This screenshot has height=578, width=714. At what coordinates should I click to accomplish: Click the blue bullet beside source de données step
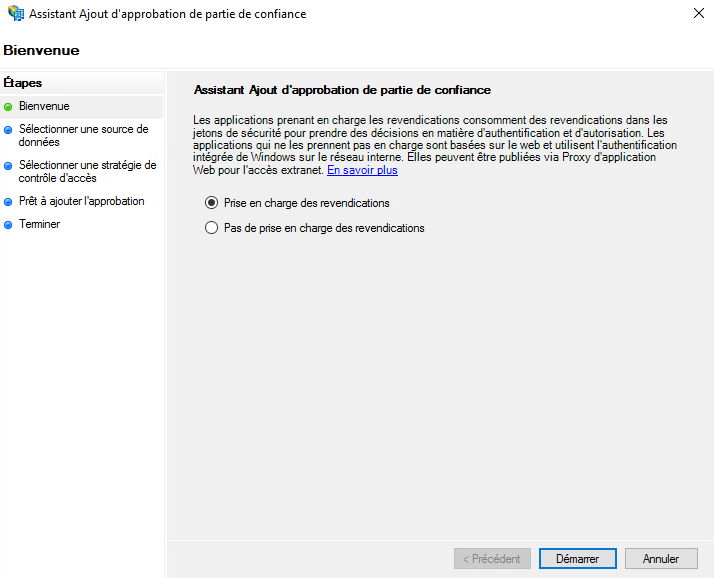pos(8,129)
